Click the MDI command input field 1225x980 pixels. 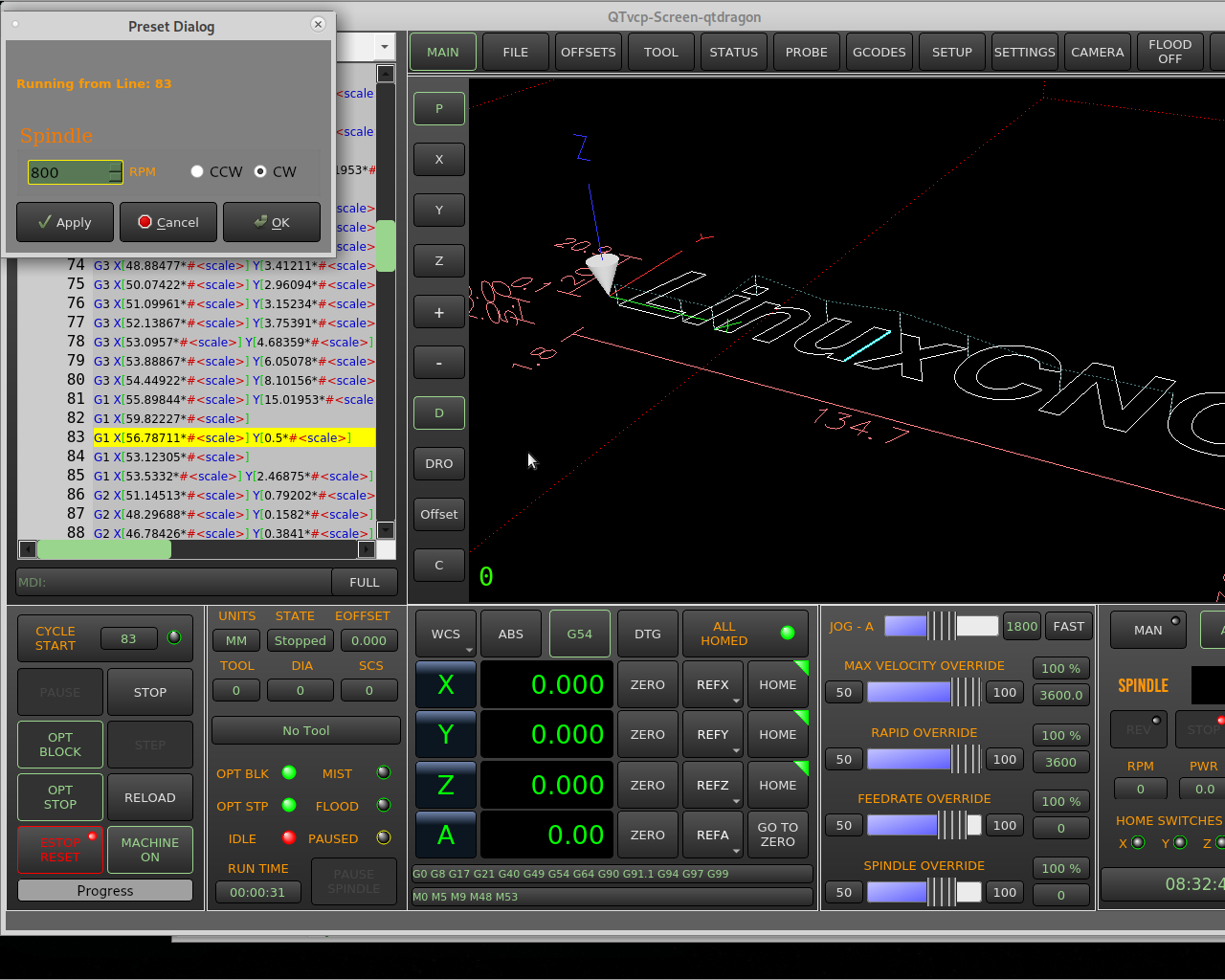pos(174,582)
